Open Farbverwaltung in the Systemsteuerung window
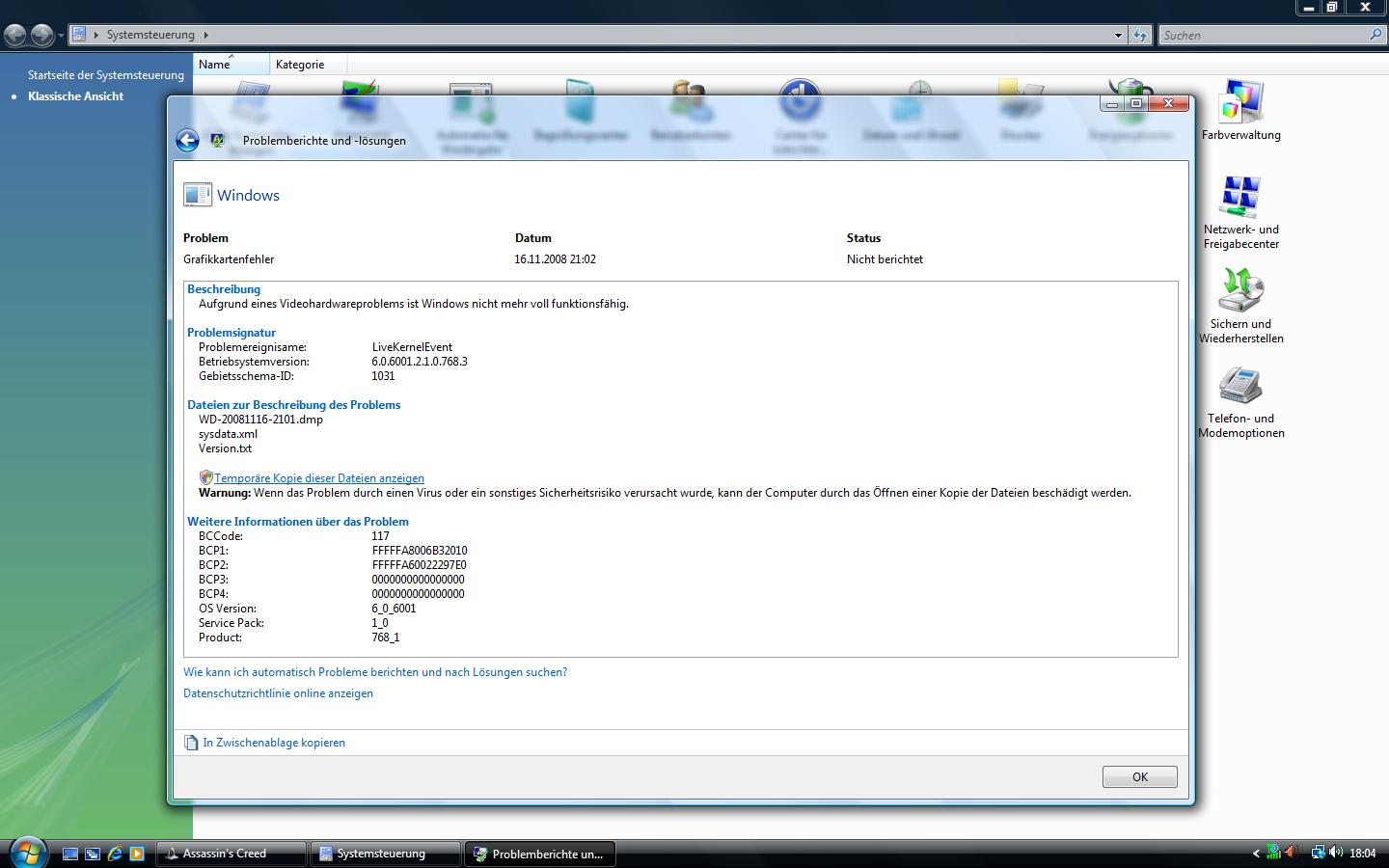This screenshot has width=1389, height=868. click(x=1241, y=111)
